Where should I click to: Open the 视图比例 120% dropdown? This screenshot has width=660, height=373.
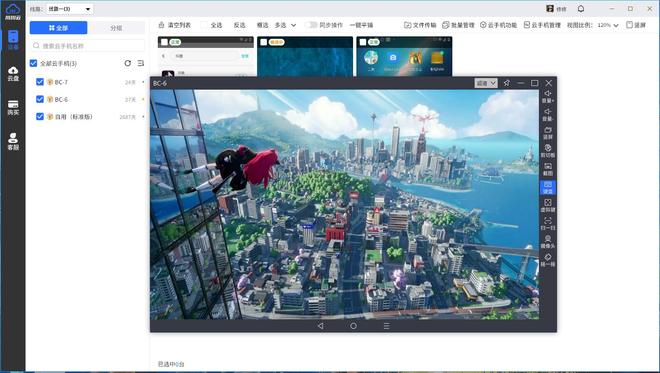(608, 25)
